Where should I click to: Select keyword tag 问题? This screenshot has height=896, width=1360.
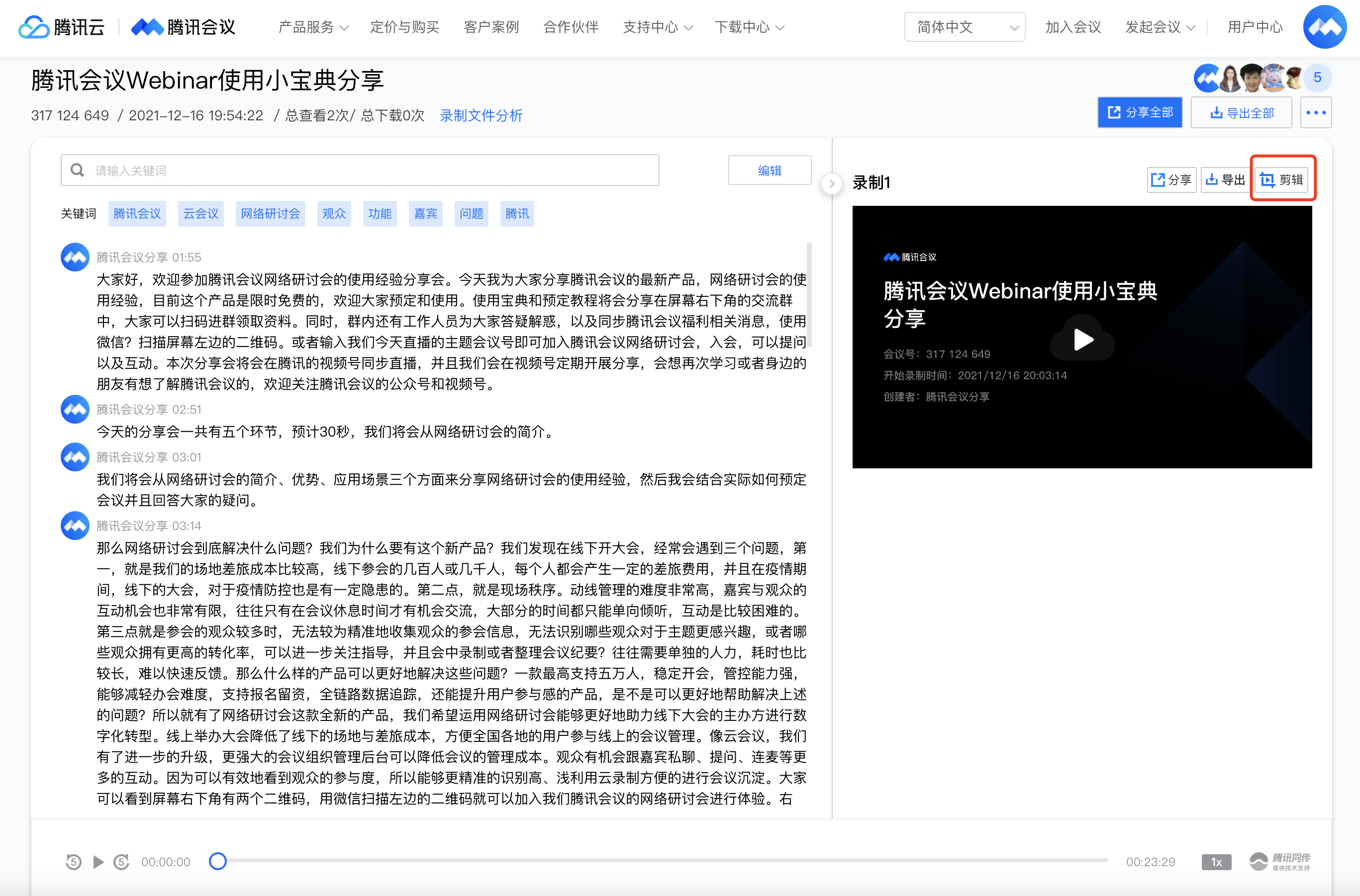click(x=471, y=214)
